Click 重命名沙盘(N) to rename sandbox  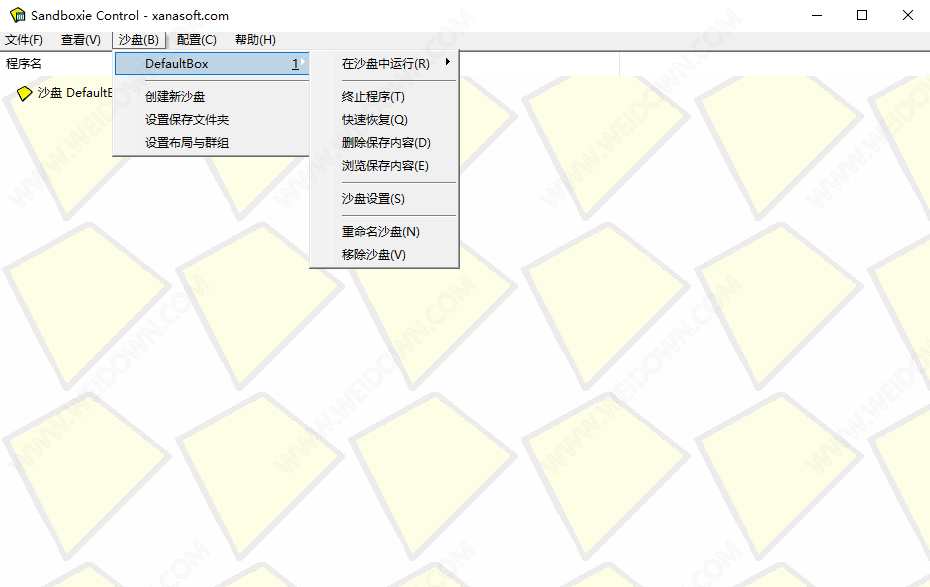[380, 232]
